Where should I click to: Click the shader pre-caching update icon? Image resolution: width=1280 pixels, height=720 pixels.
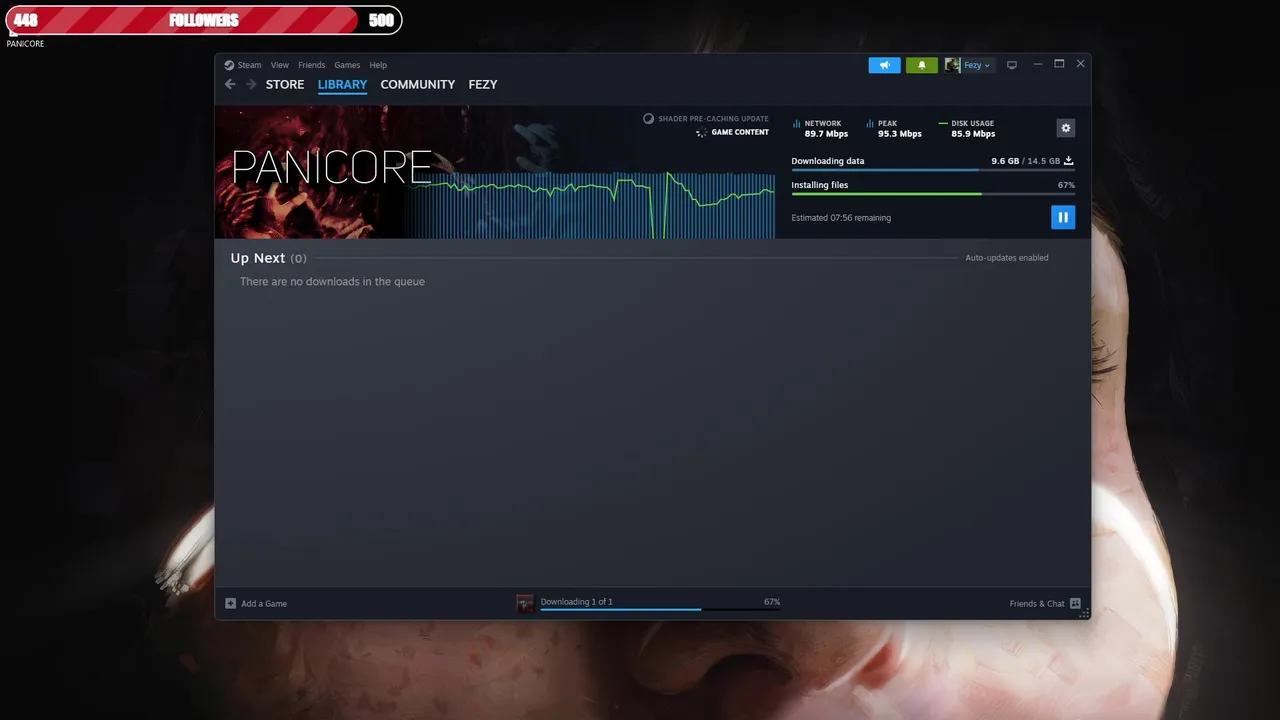648,119
